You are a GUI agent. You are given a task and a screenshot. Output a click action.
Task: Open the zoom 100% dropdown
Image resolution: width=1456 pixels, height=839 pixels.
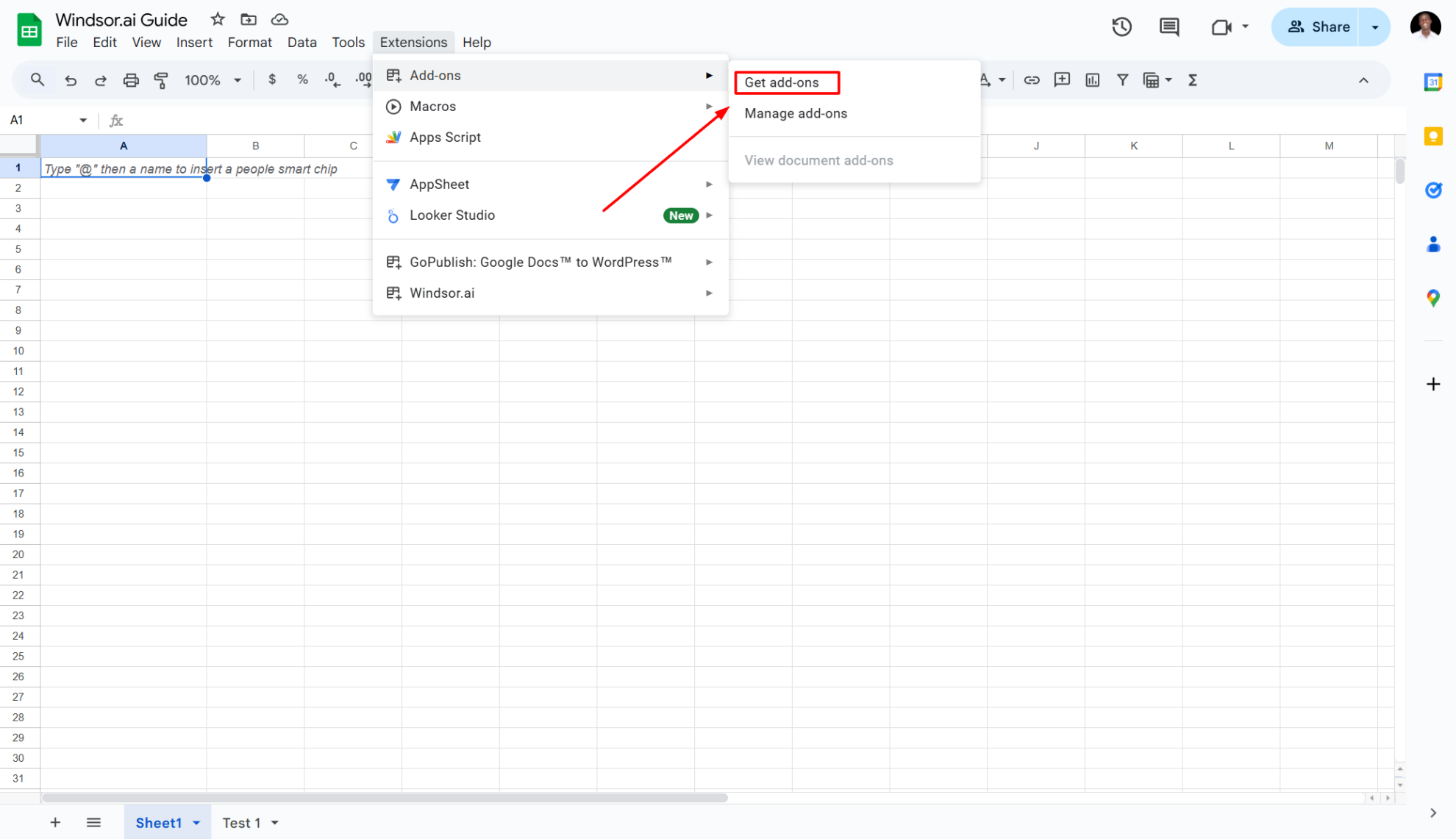click(x=213, y=80)
